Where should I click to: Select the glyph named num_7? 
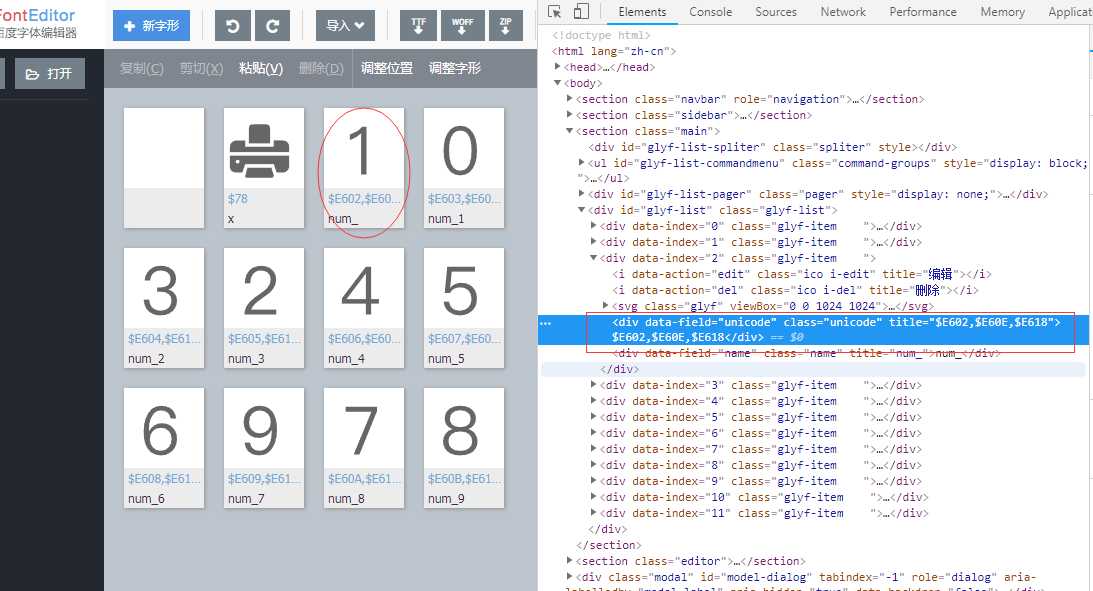263,447
